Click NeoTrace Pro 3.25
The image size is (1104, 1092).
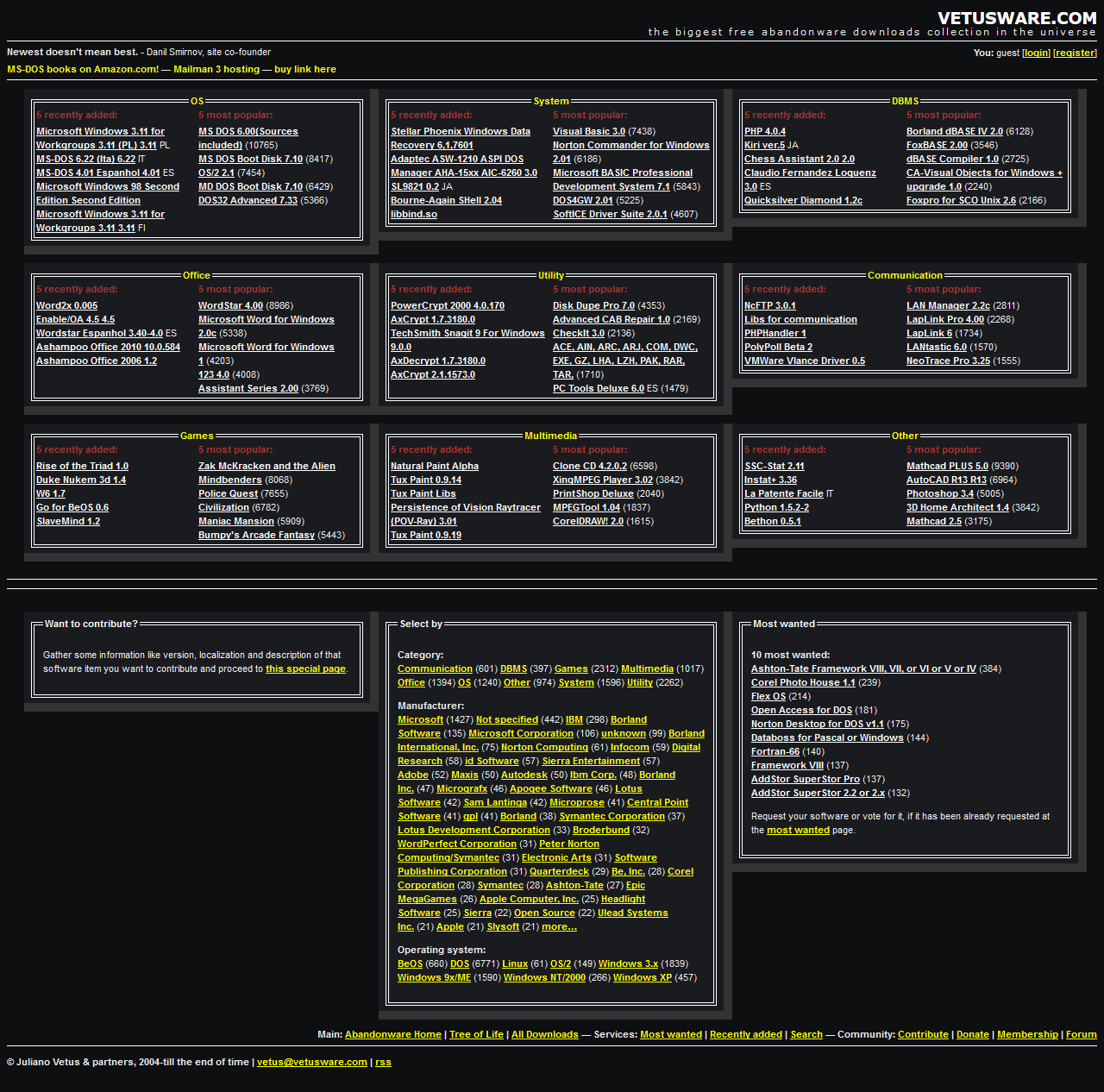[x=948, y=361]
